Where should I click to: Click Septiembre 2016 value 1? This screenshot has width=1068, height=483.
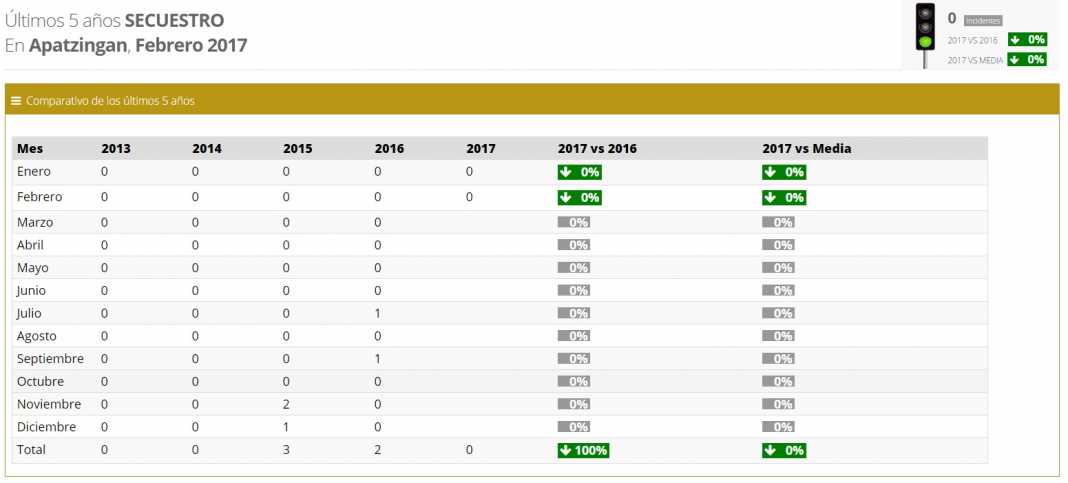click(x=378, y=358)
